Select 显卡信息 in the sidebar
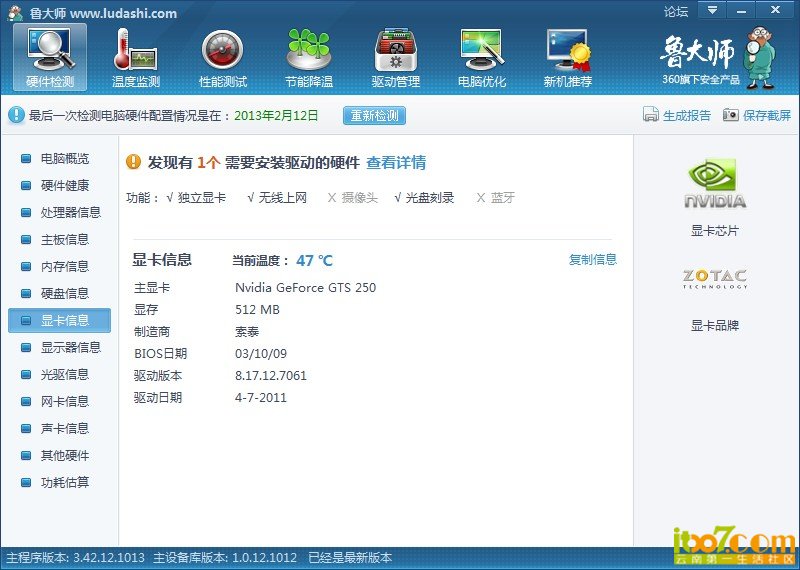800x570 pixels. click(59, 320)
